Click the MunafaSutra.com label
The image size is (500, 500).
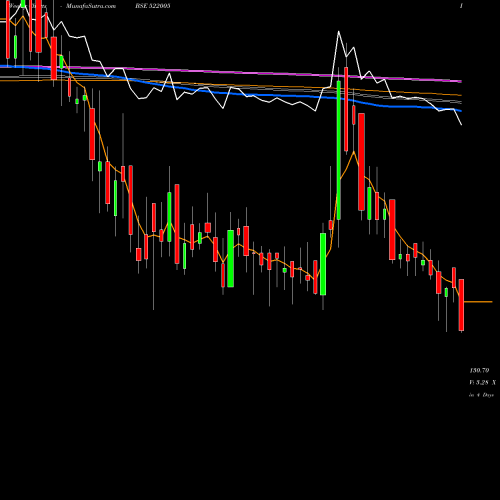91,6
